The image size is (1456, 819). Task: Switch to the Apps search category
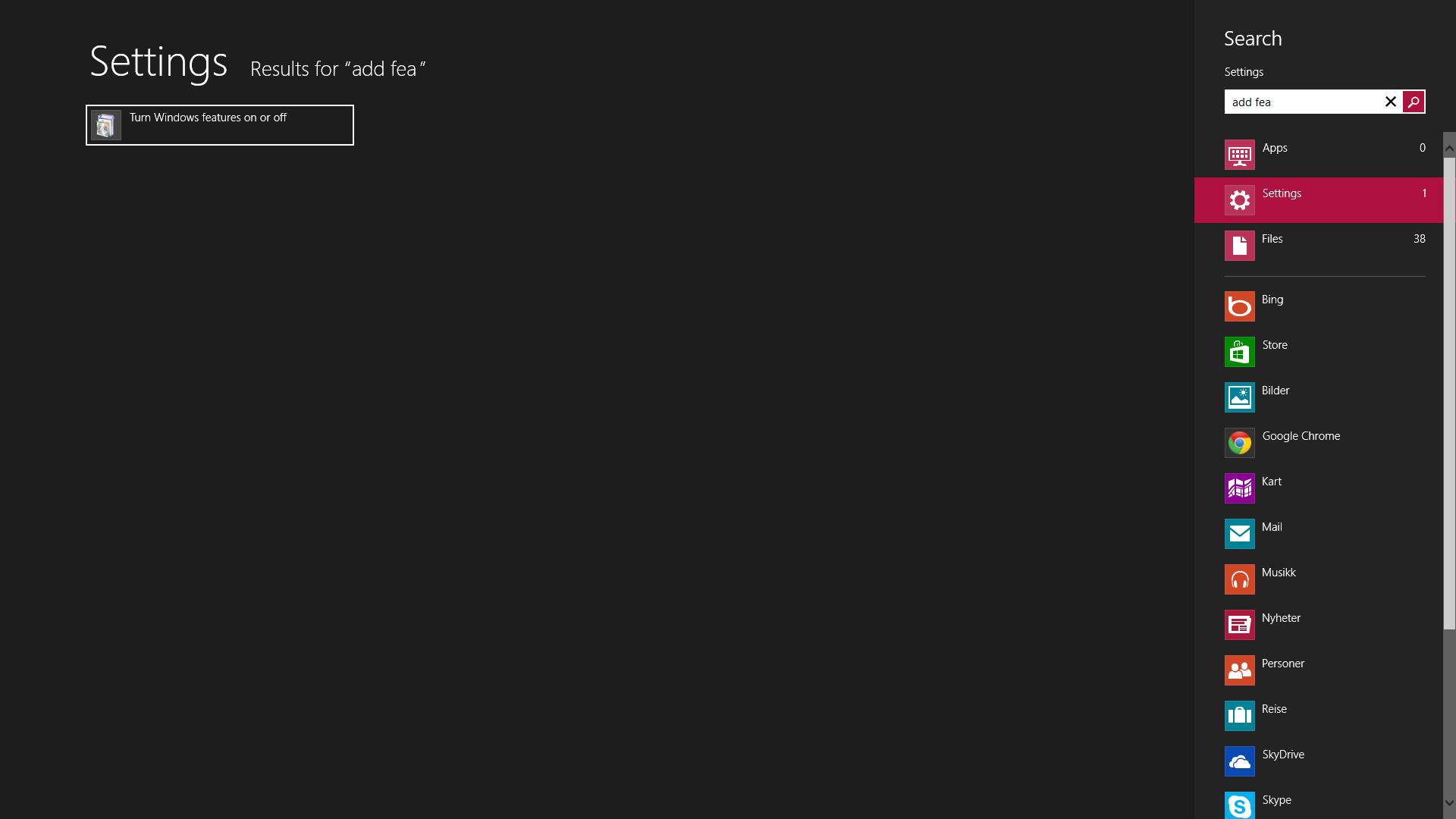click(x=1319, y=155)
